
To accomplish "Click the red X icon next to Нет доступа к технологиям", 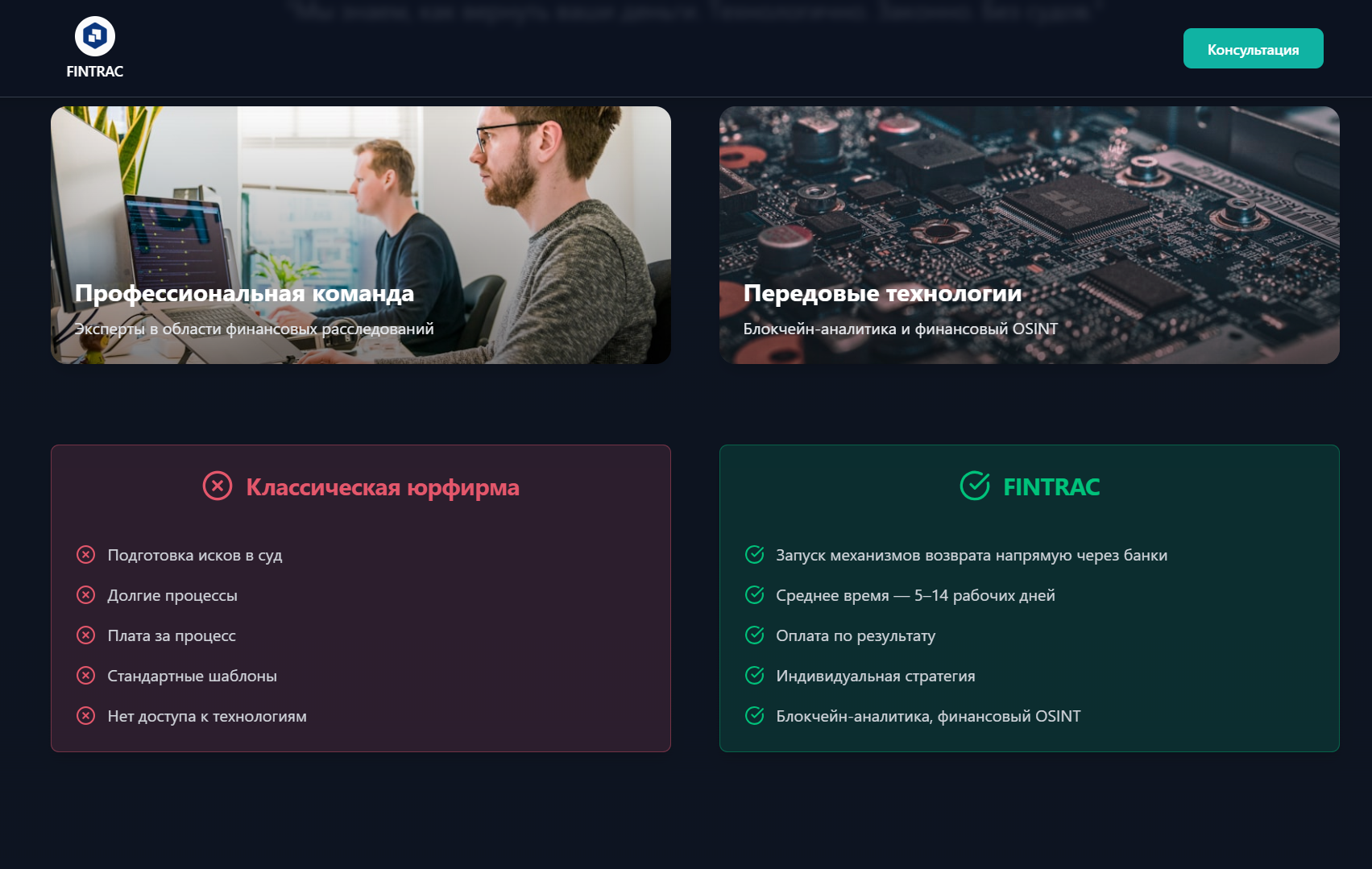I will [x=86, y=715].
